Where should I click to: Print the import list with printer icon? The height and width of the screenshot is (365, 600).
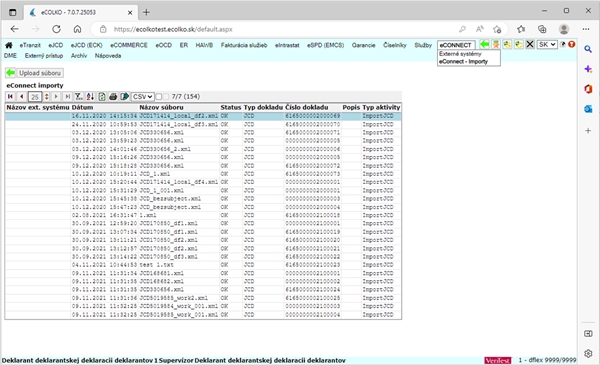coord(113,96)
